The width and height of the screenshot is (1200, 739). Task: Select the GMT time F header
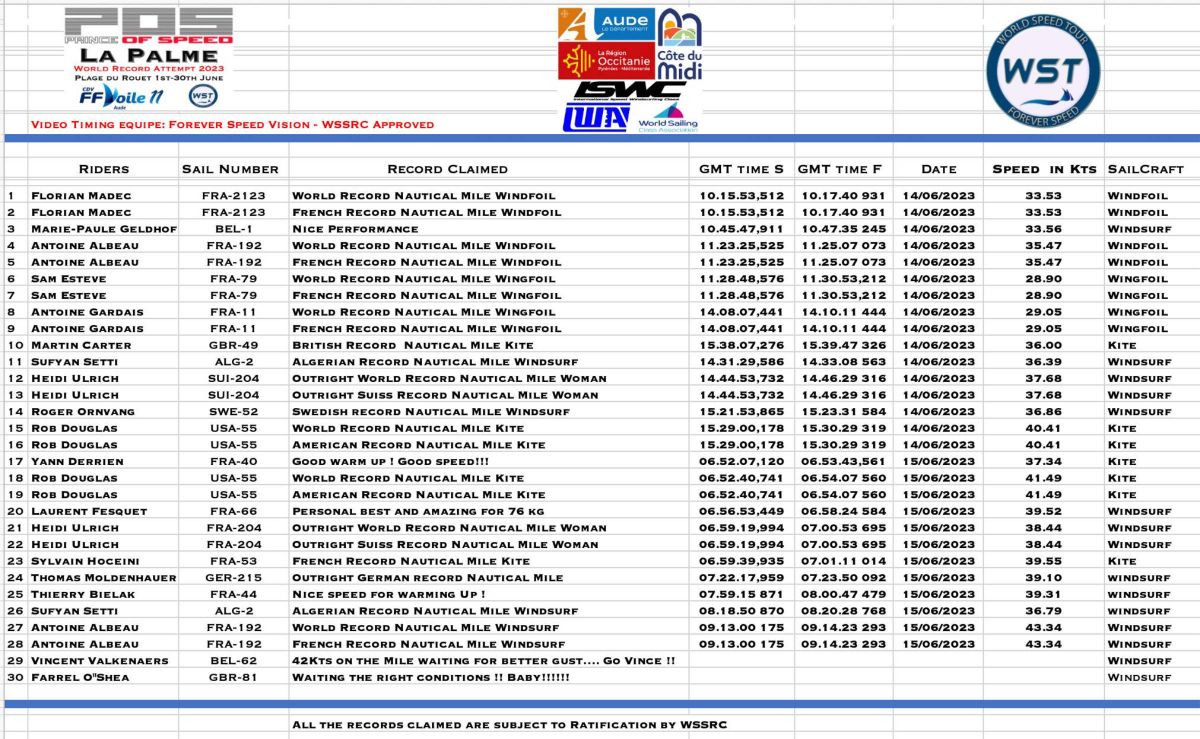coord(840,169)
